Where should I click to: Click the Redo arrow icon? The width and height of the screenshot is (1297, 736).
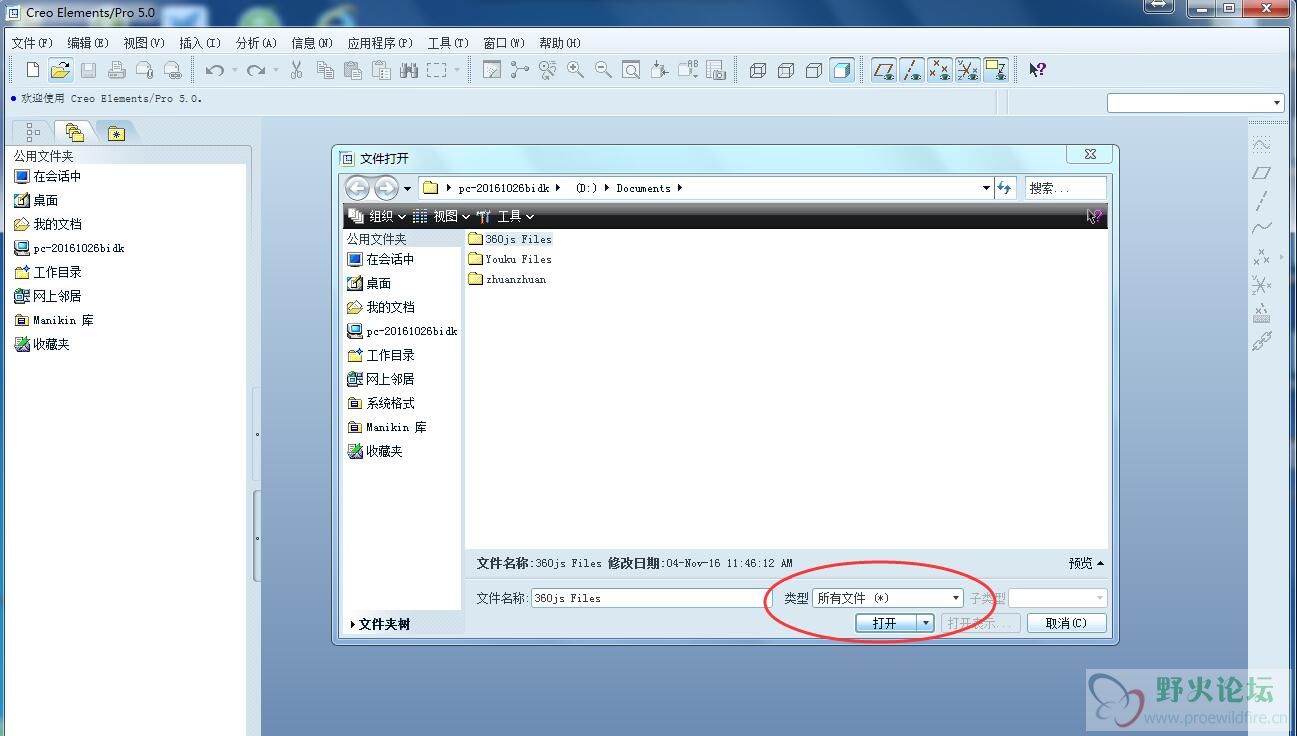coord(256,70)
